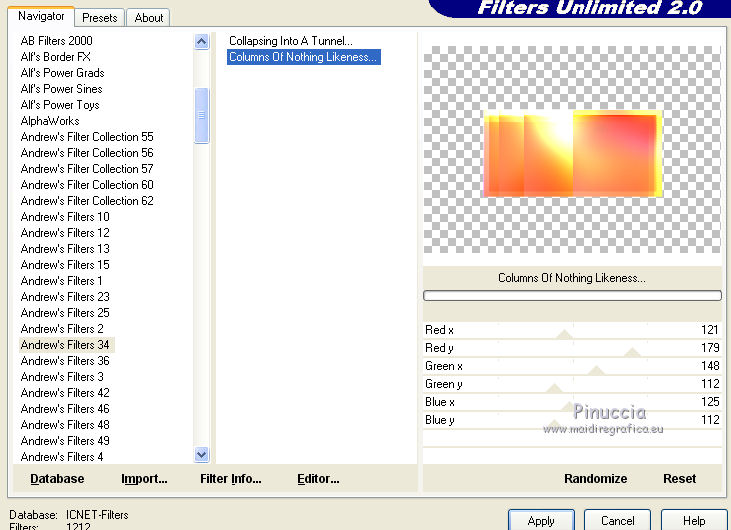Select Andrew's Filter Collection 62
Viewport: 731px width, 530px height.
[x=87, y=201]
